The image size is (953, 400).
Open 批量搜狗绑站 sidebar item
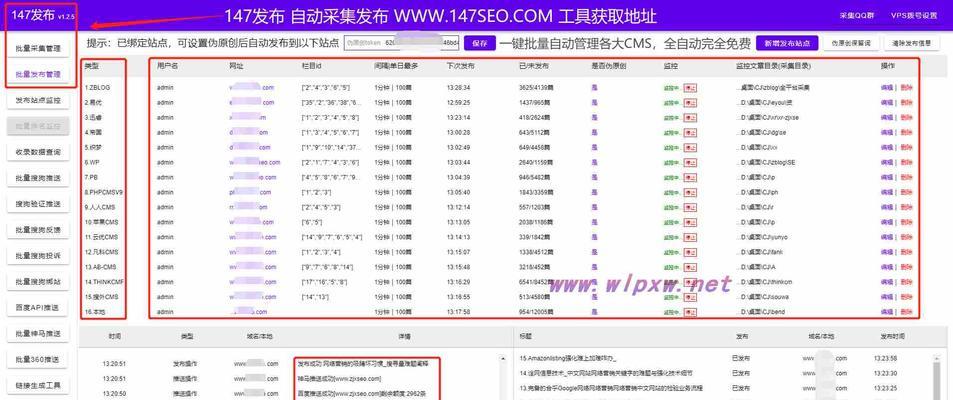(x=38, y=282)
